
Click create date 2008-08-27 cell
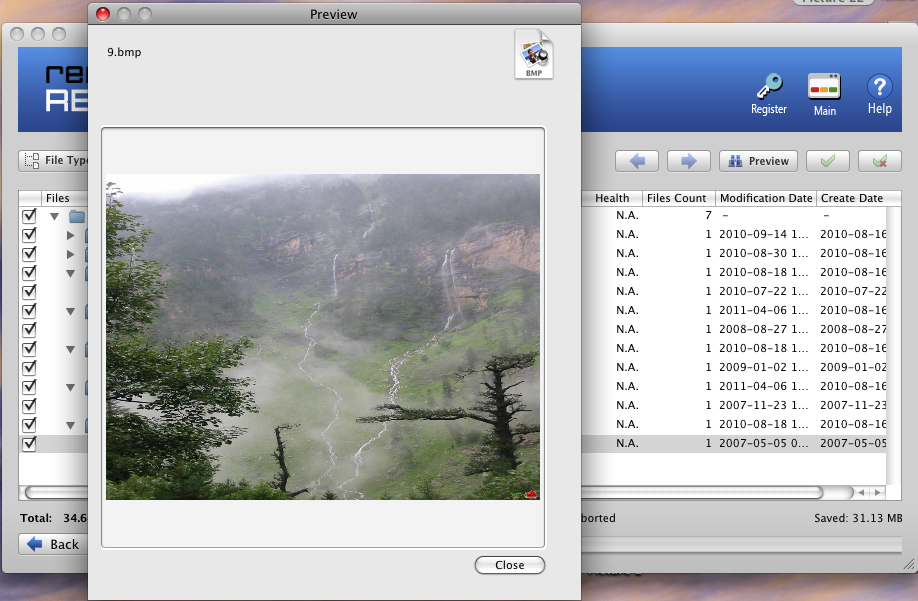coord(853,329)
